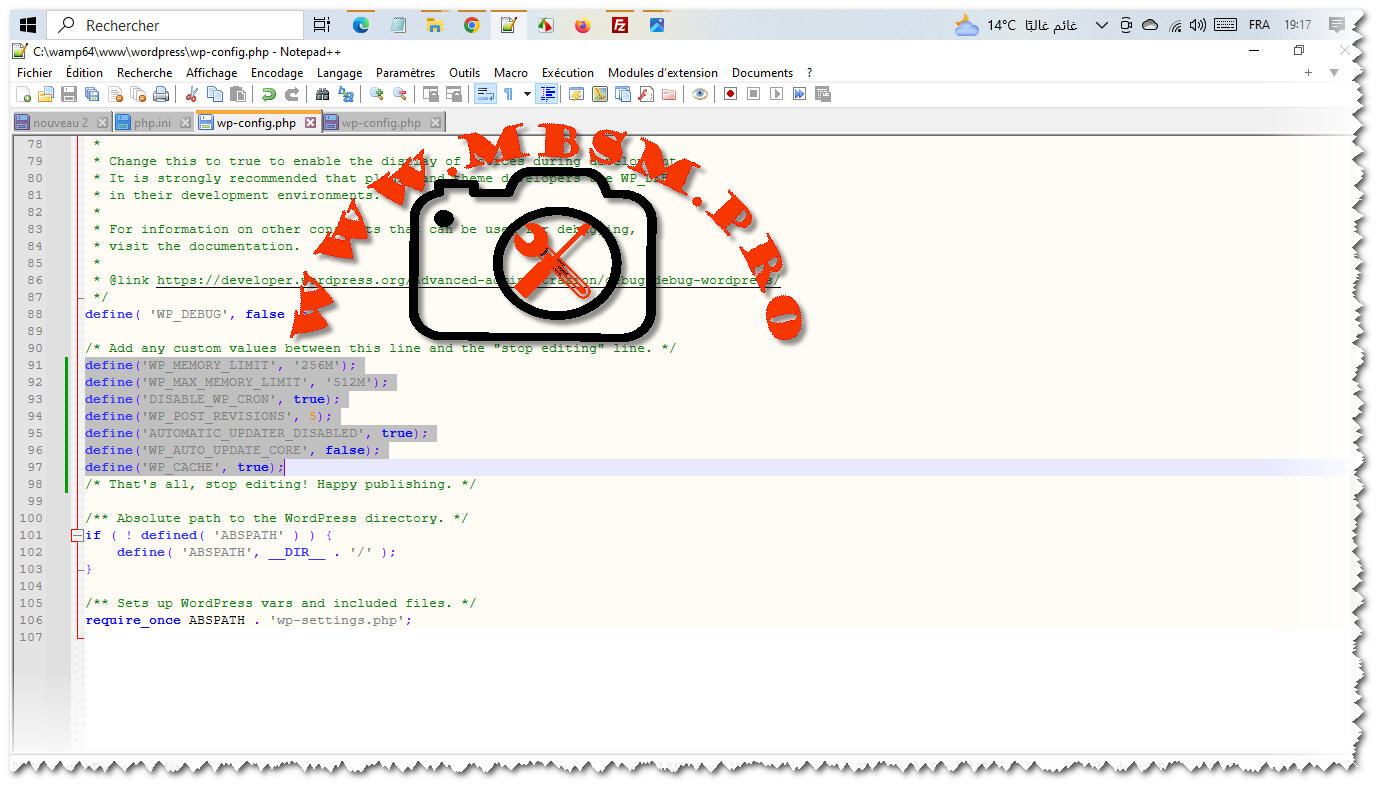
Task: Click the Windows Start button
Action: click(x=27, y=25)
